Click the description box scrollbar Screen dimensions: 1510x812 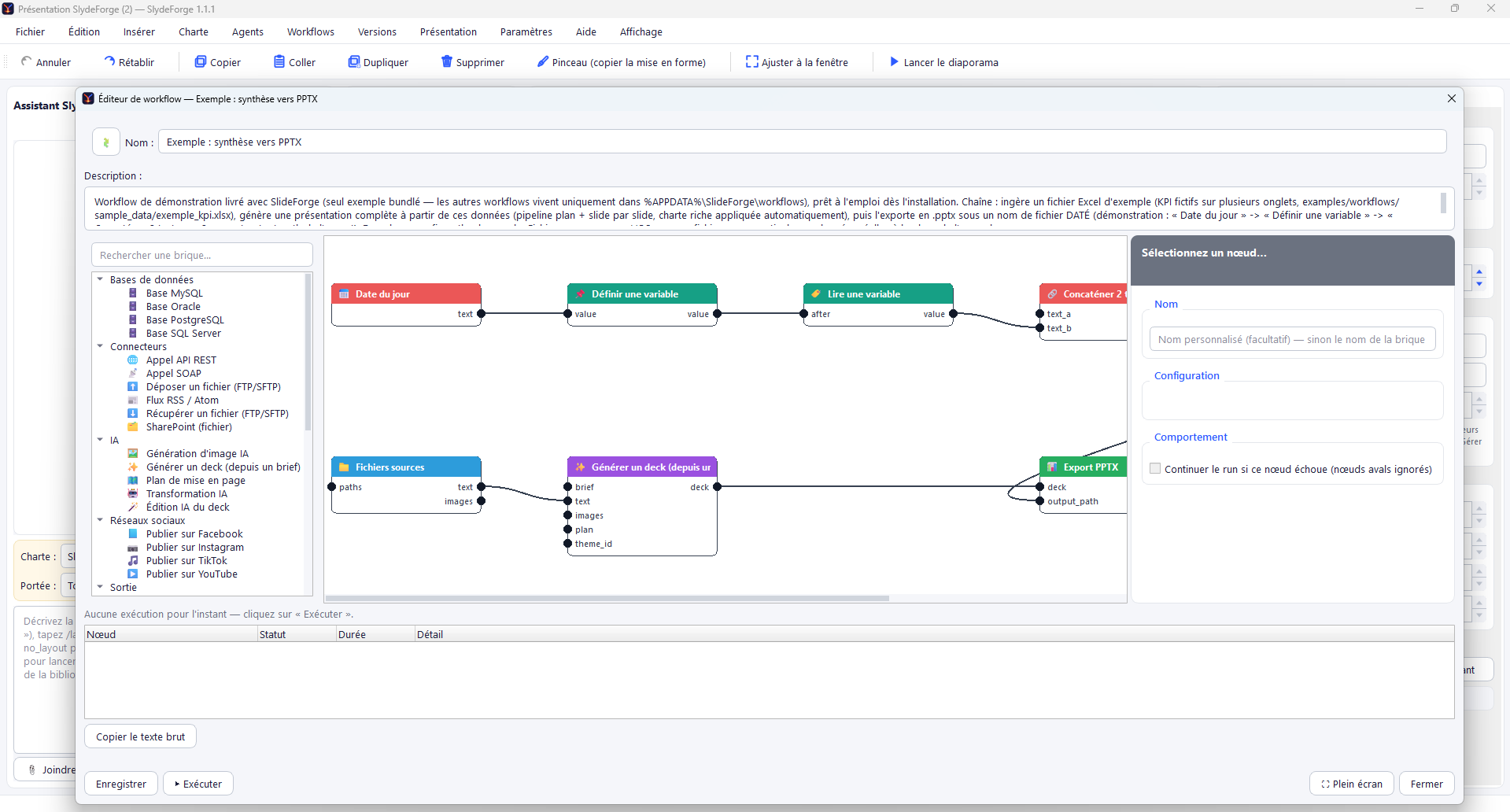coord(1443,203)
